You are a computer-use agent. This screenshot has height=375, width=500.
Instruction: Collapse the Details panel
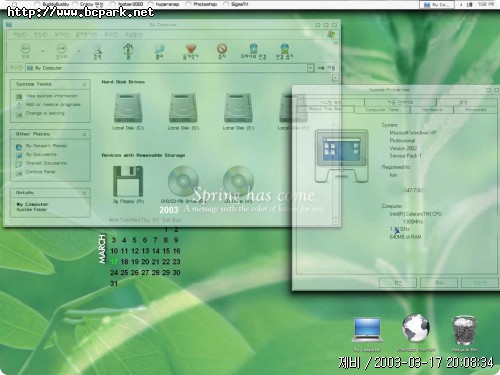click(x=84, y=193)
